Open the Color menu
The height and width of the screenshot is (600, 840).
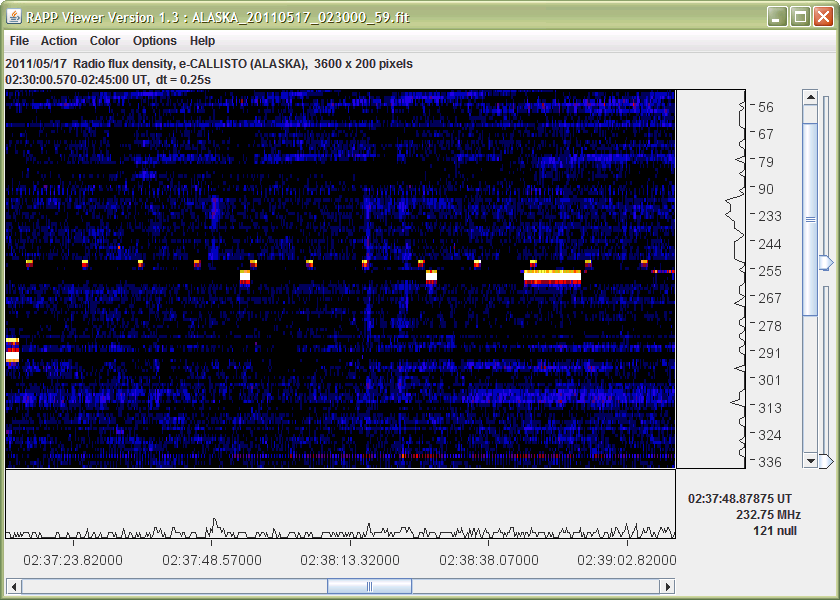tap(105, 41)
